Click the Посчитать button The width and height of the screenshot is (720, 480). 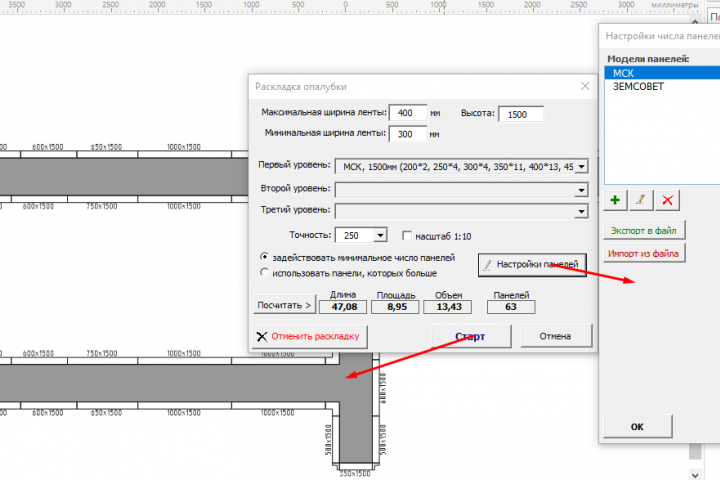pyautogui.click(x=284, y=305)
